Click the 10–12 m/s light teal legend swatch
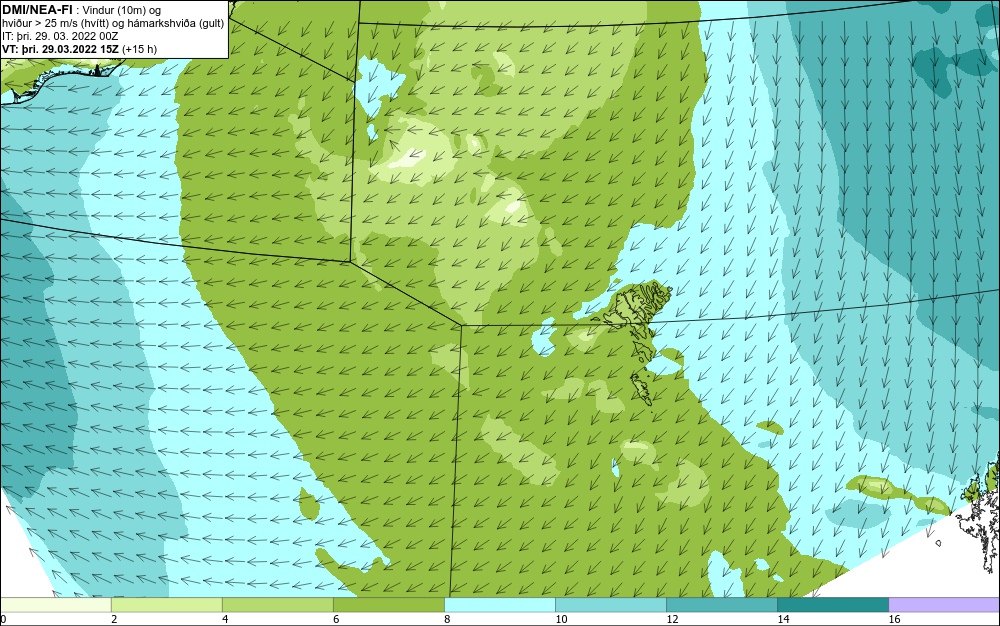This screenshot has width=1000, height=626. [611, 605]
